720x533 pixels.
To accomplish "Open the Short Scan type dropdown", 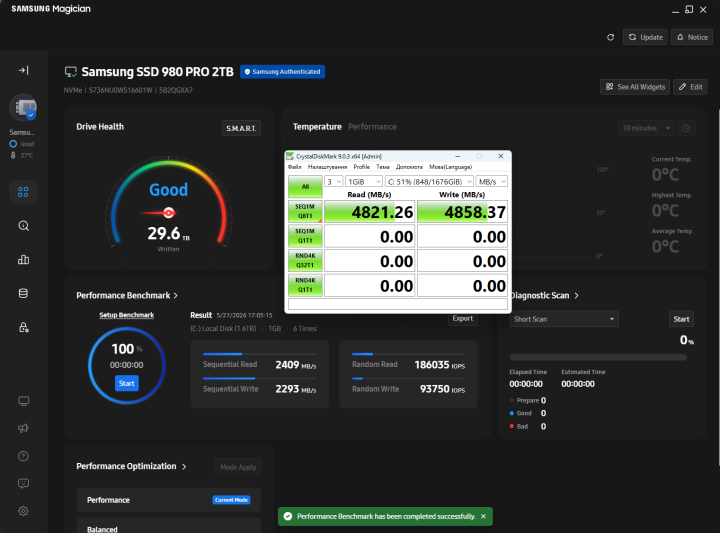I will pos(564,319).
